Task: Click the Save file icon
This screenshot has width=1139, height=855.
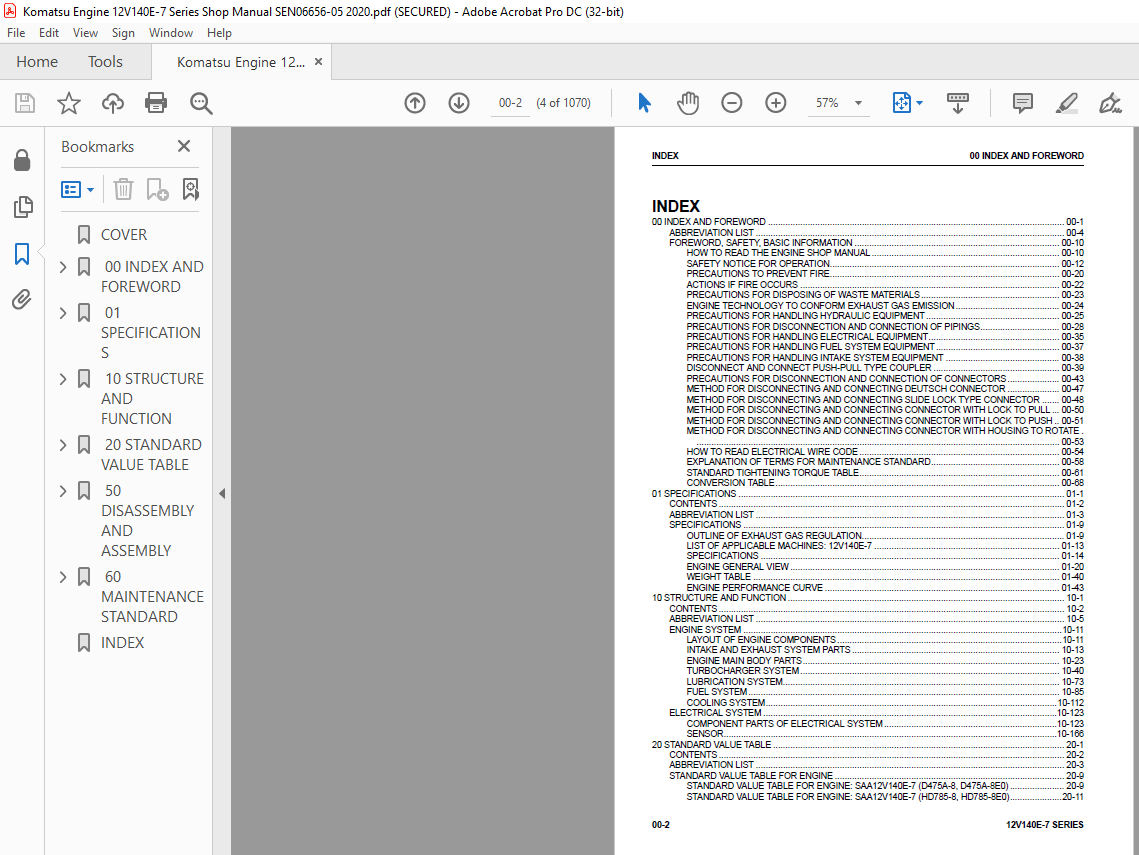Action: click(25, 103)
